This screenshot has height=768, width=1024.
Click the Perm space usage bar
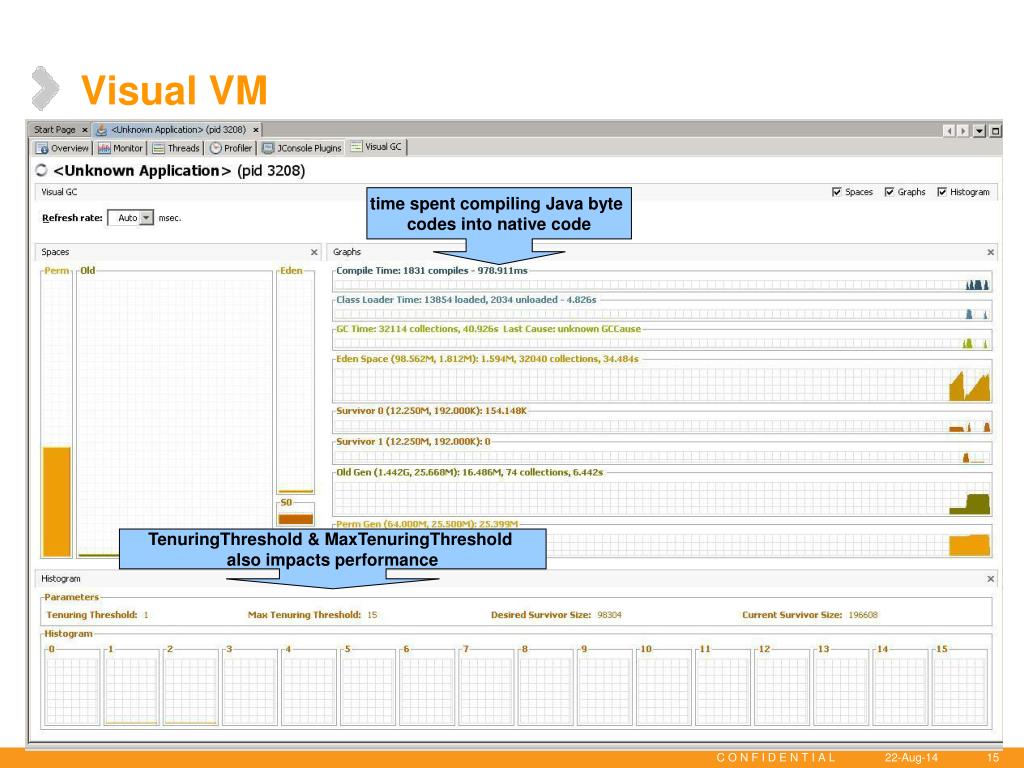point(57,502)
